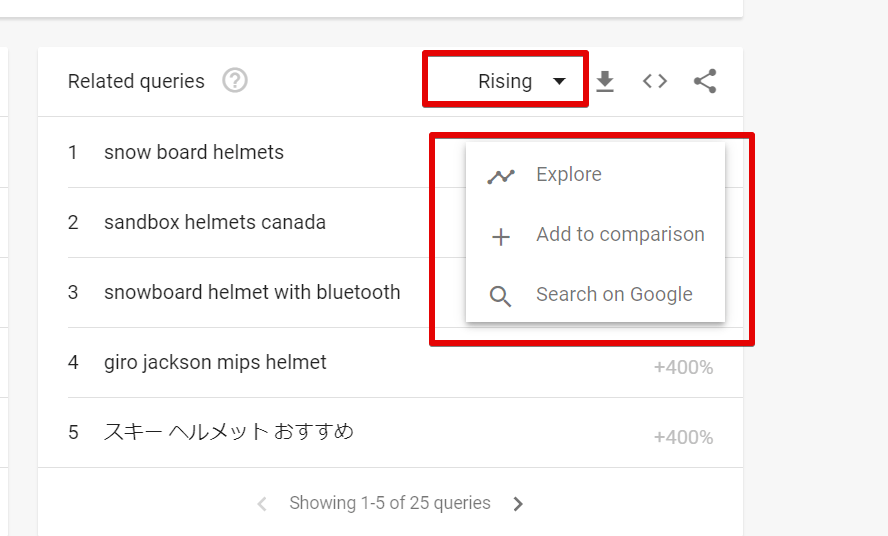Open the embed code icon
The height and width of the screenshot is (536, 888).
tap(655, 81)
